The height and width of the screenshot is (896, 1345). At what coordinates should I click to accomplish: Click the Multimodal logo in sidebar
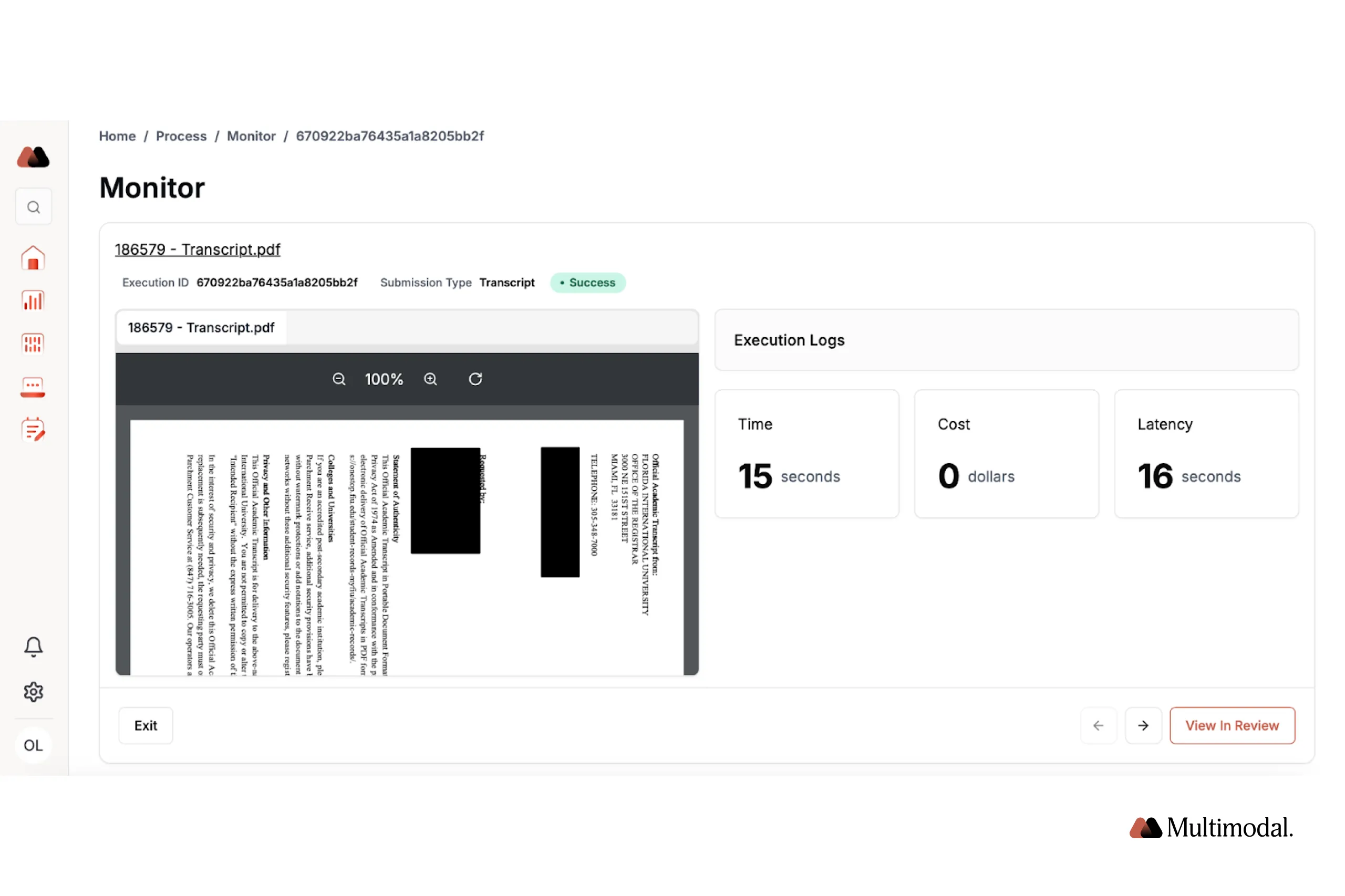pos(33,157)
